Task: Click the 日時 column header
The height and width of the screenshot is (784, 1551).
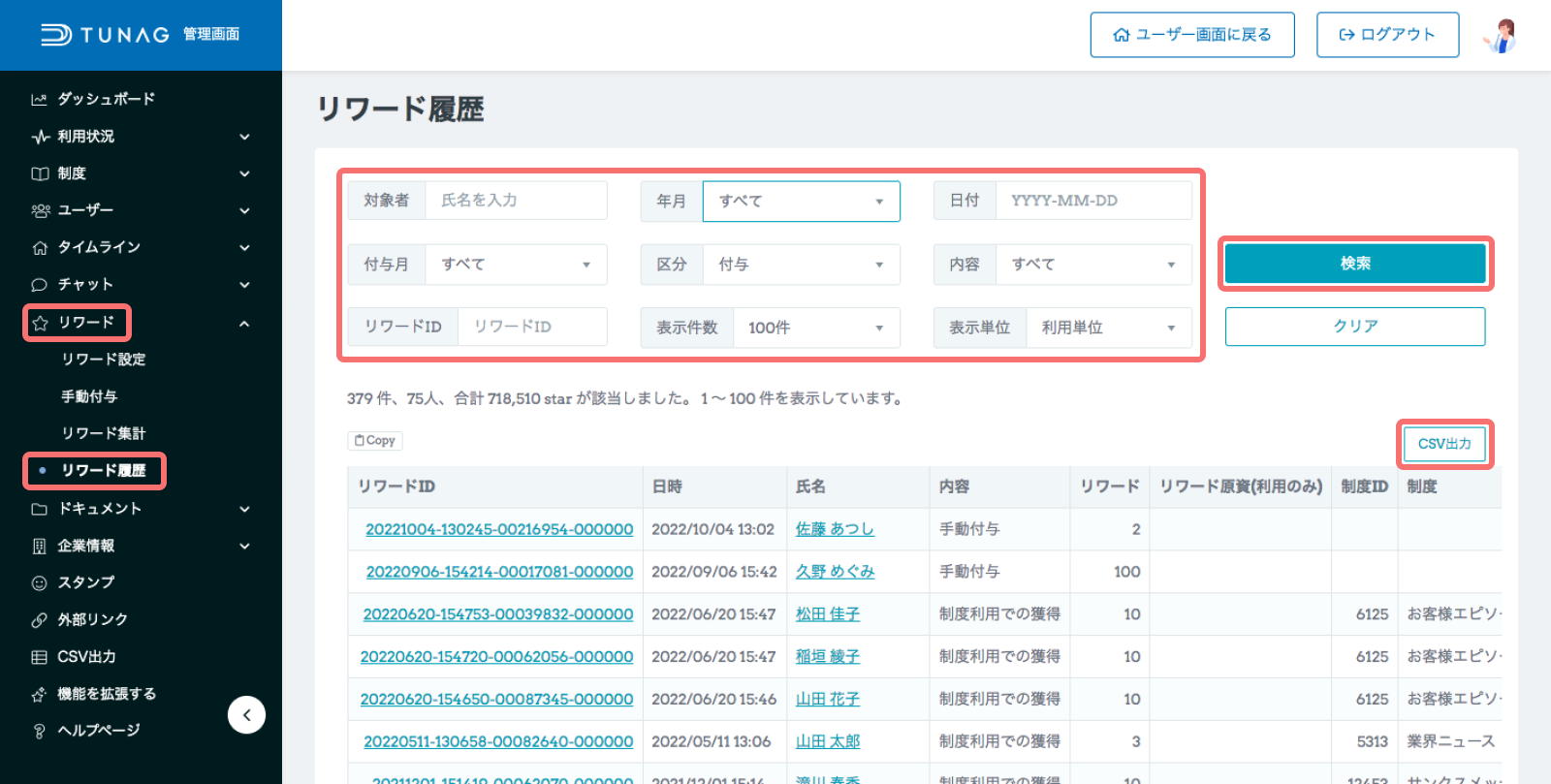Action: (x=714, y=486)
